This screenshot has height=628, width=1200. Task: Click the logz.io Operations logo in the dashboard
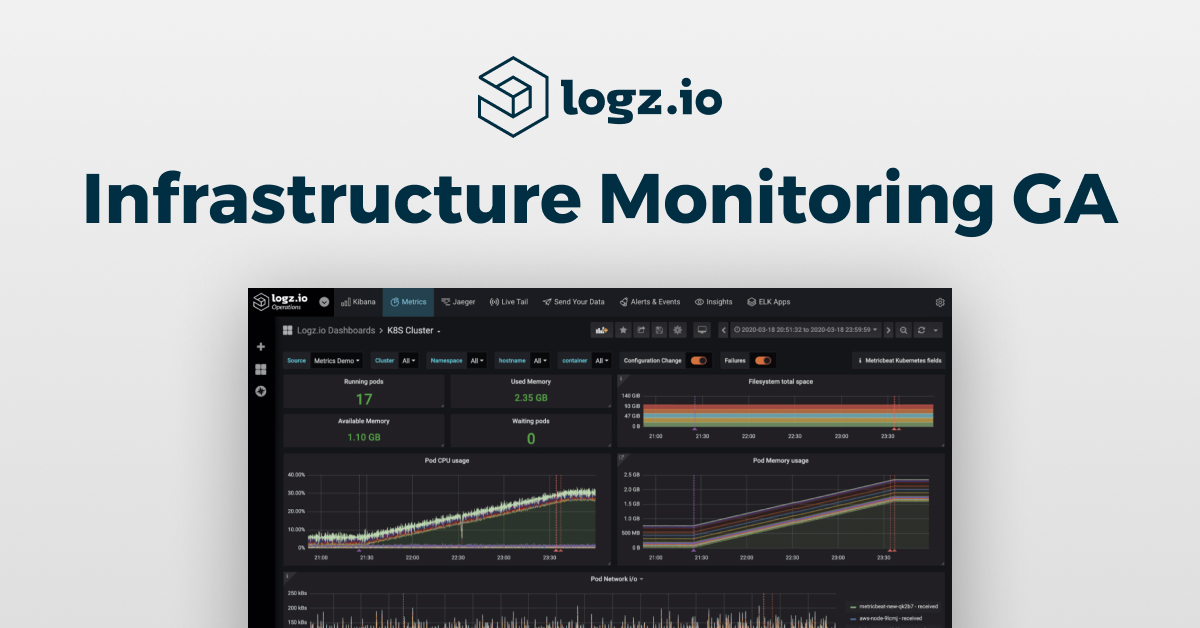click(281, 301)
